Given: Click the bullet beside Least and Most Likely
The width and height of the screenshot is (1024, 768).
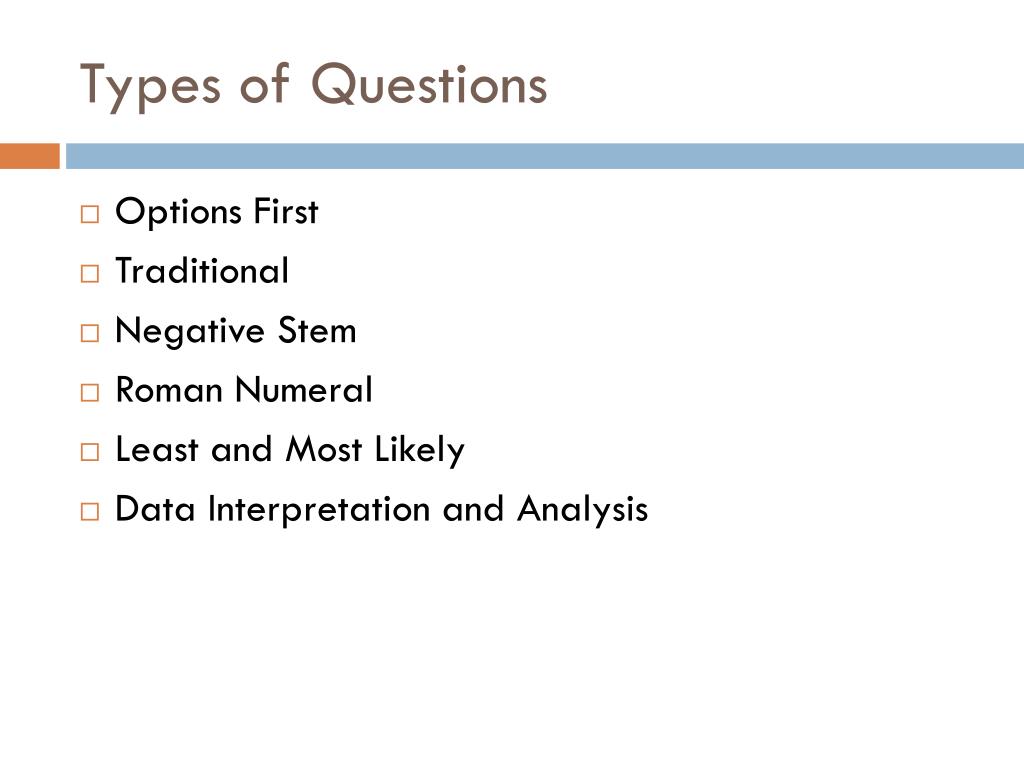Looking at the screenshot, I should 90,452.
